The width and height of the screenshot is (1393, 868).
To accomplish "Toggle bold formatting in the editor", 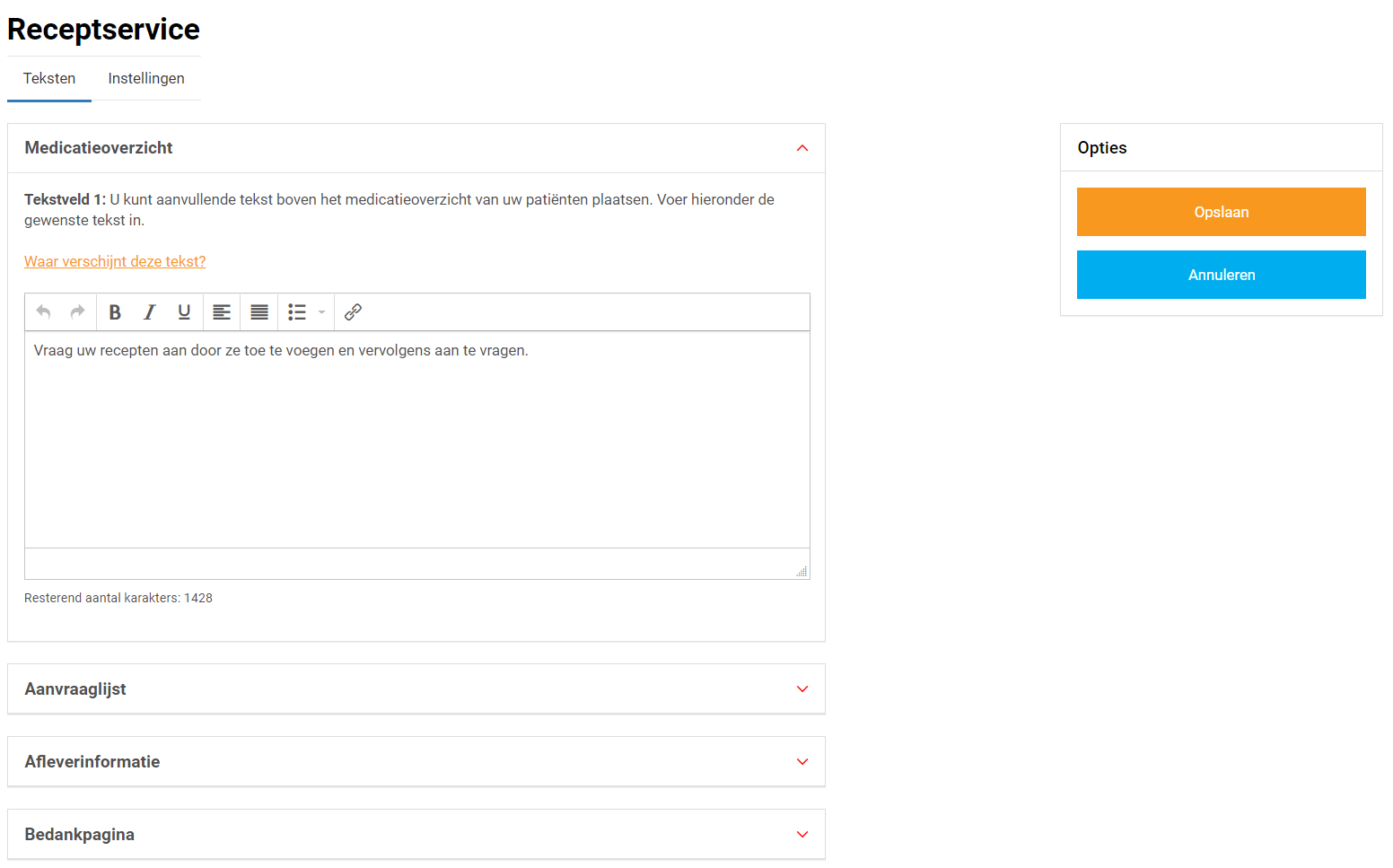I will (115, 312).
